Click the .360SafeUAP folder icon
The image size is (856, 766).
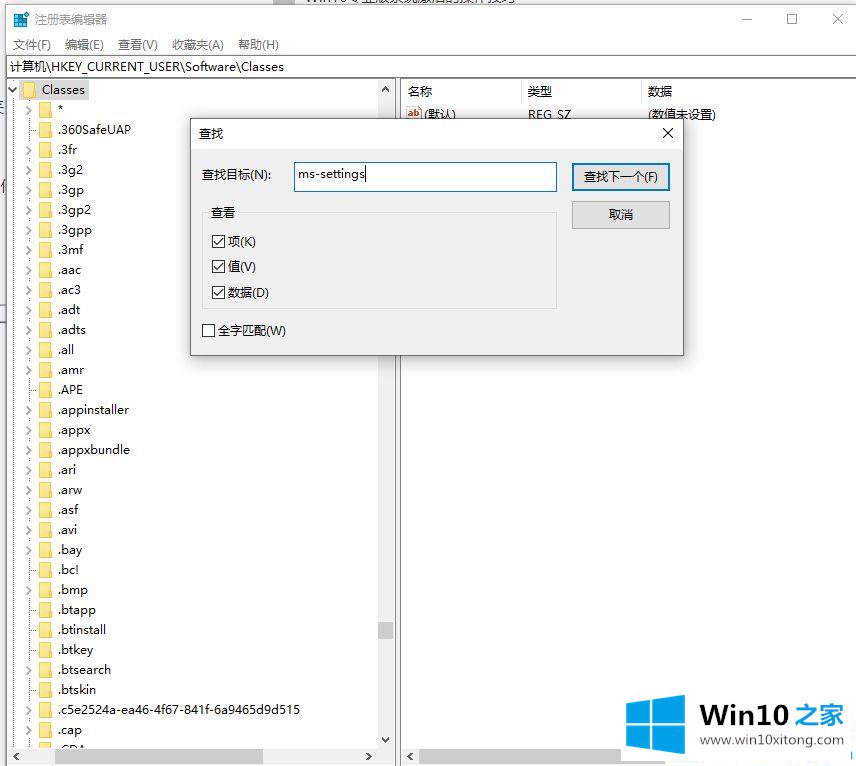click(x=45, y=130)
